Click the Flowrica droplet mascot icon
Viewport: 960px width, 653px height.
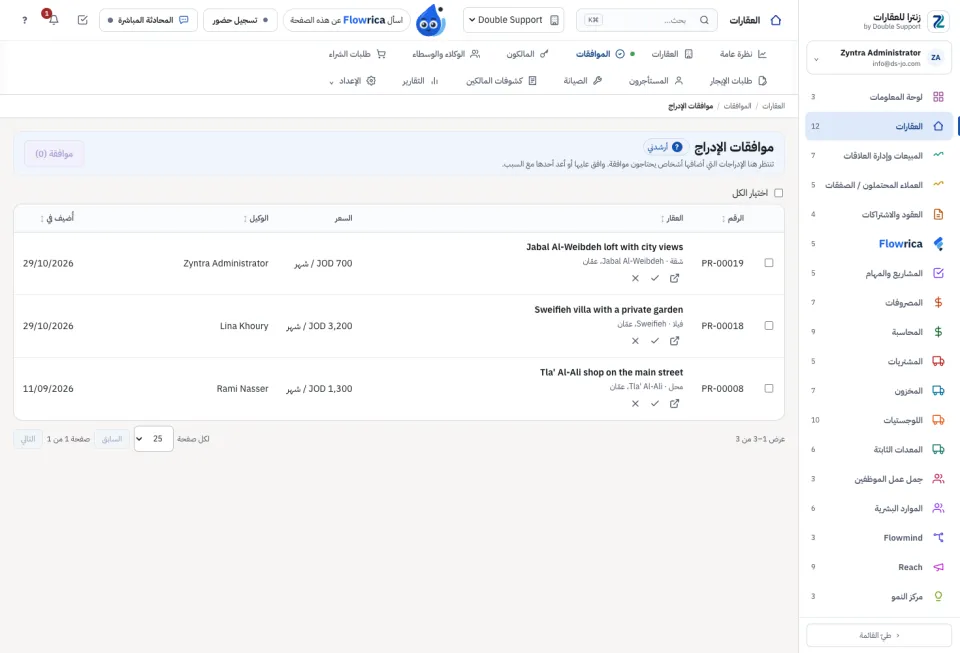(430, 20)
